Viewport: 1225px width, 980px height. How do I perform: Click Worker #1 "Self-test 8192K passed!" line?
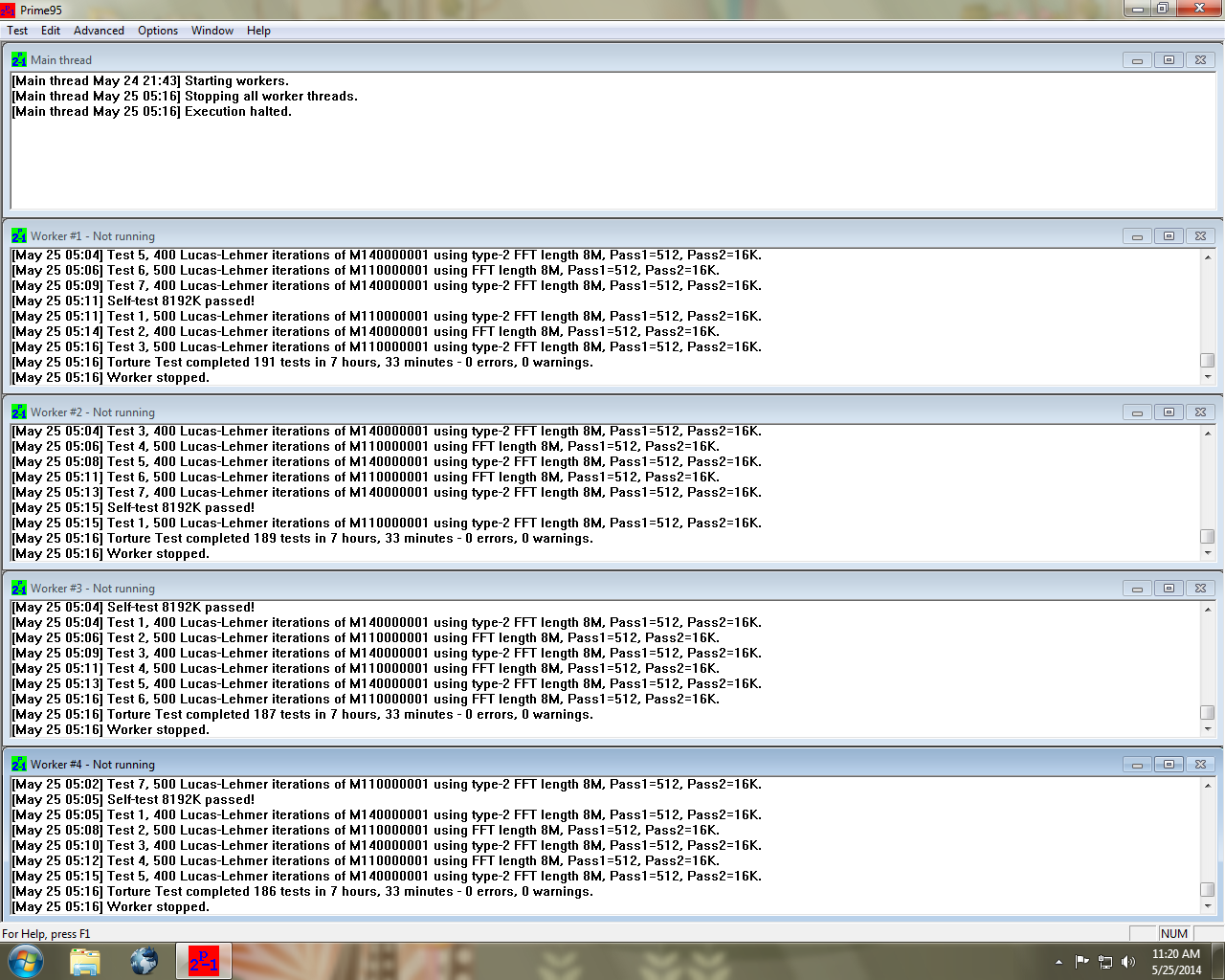coord(133,301)
